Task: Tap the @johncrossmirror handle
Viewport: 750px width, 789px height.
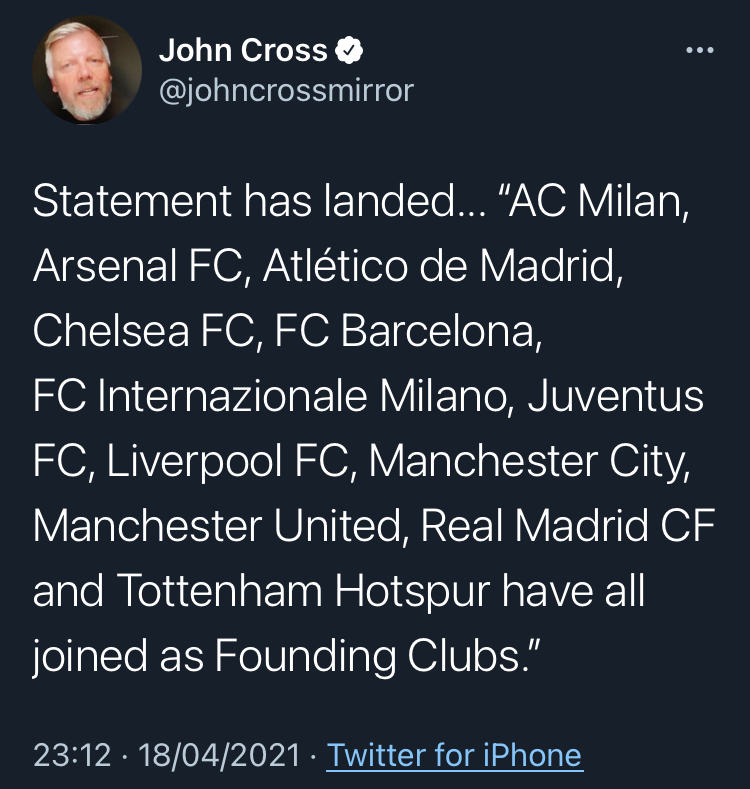Action: coord(286,91)
